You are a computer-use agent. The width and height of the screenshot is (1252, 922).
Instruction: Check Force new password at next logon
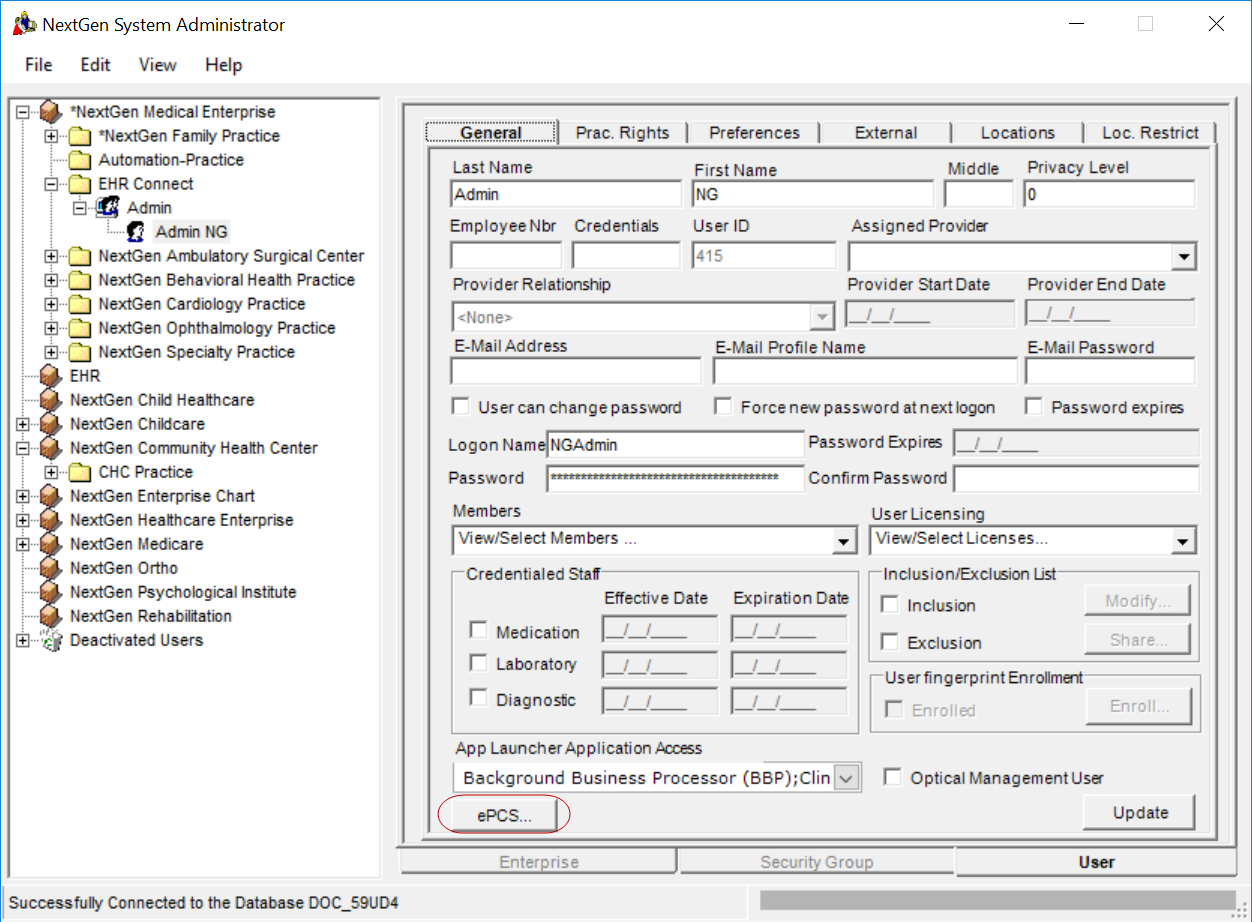(x=723, y=407)
